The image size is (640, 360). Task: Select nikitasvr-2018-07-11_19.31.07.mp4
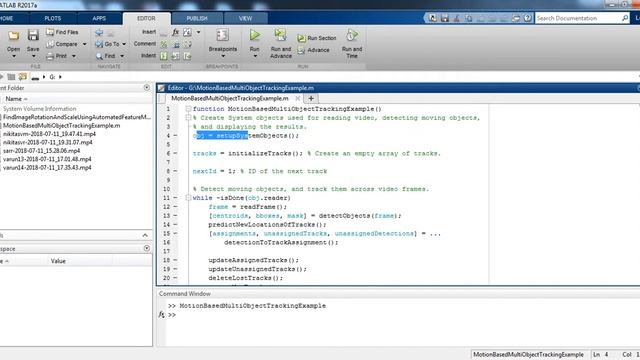47,142
